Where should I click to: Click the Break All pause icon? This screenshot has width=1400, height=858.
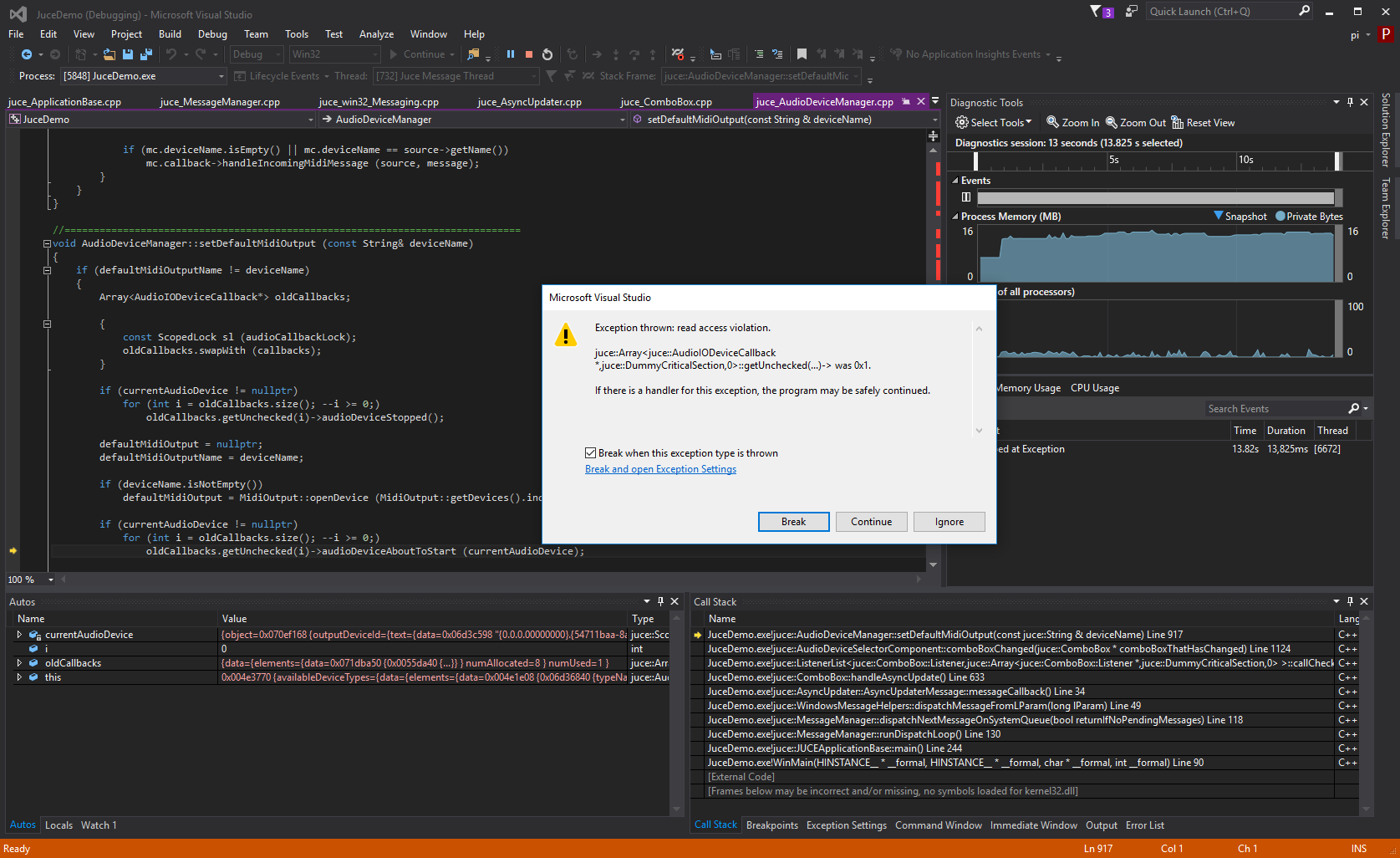click(511, 54)
